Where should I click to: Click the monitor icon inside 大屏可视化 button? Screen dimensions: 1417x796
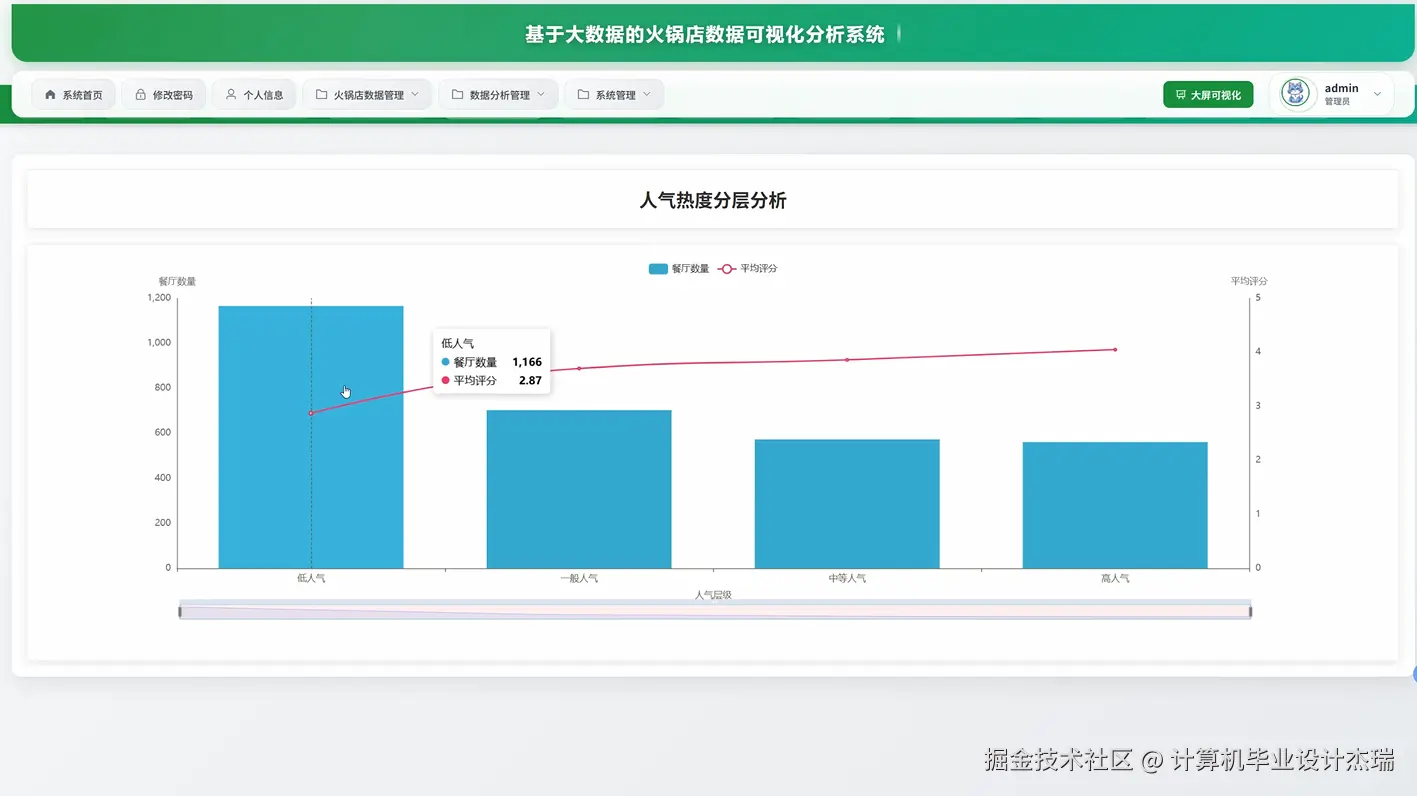[1181, 93]
